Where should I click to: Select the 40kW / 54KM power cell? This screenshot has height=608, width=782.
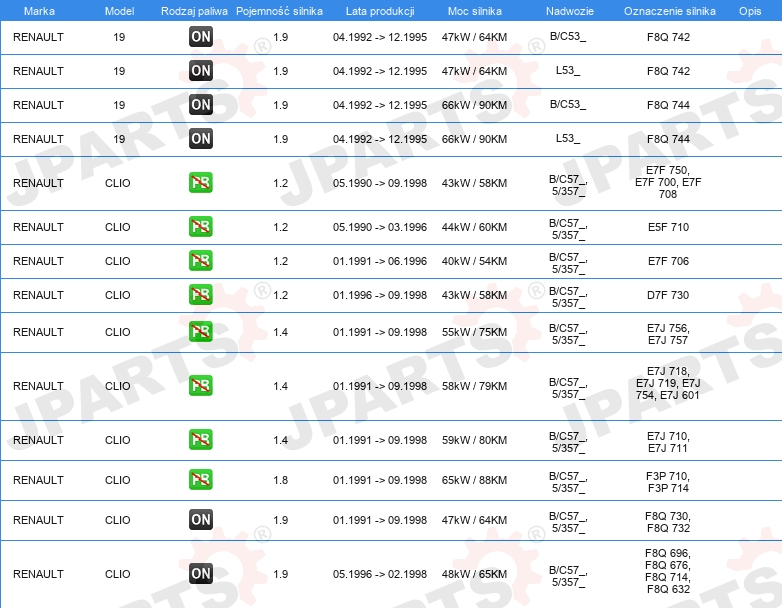(x=474, y=261)
